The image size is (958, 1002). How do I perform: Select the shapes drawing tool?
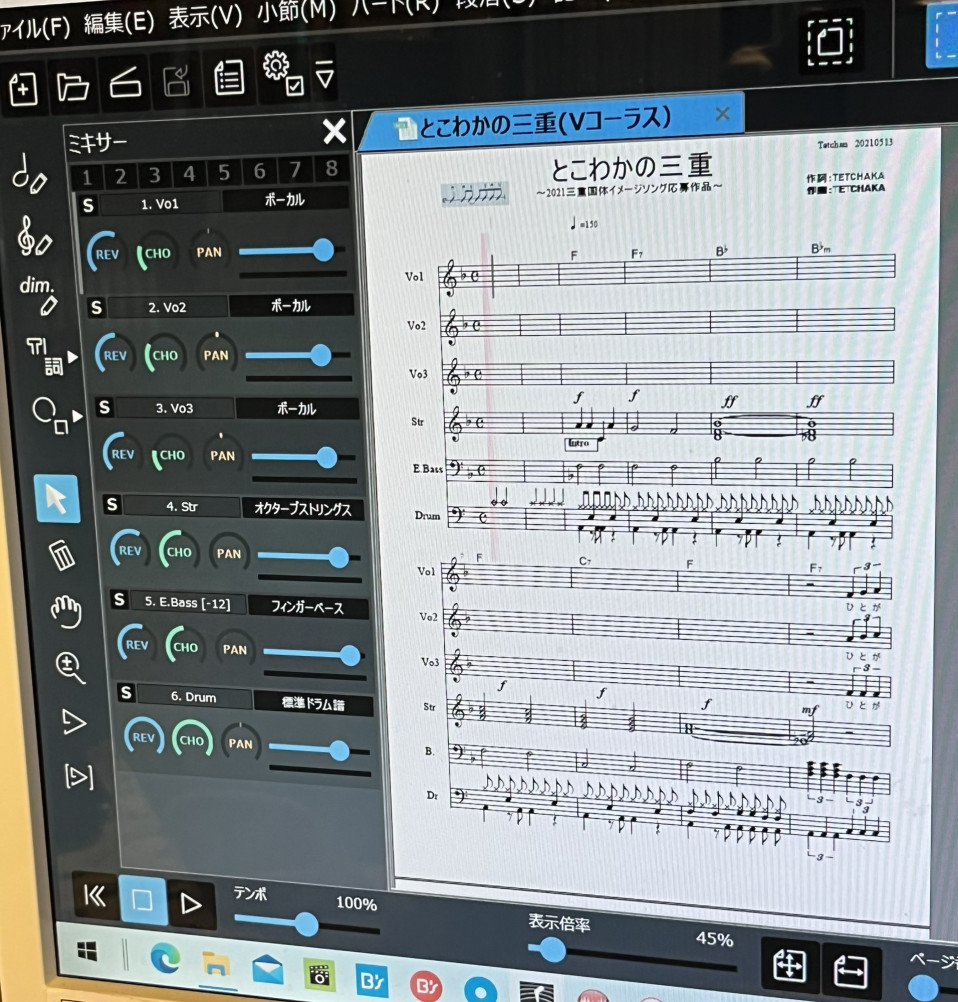(50, 415)
